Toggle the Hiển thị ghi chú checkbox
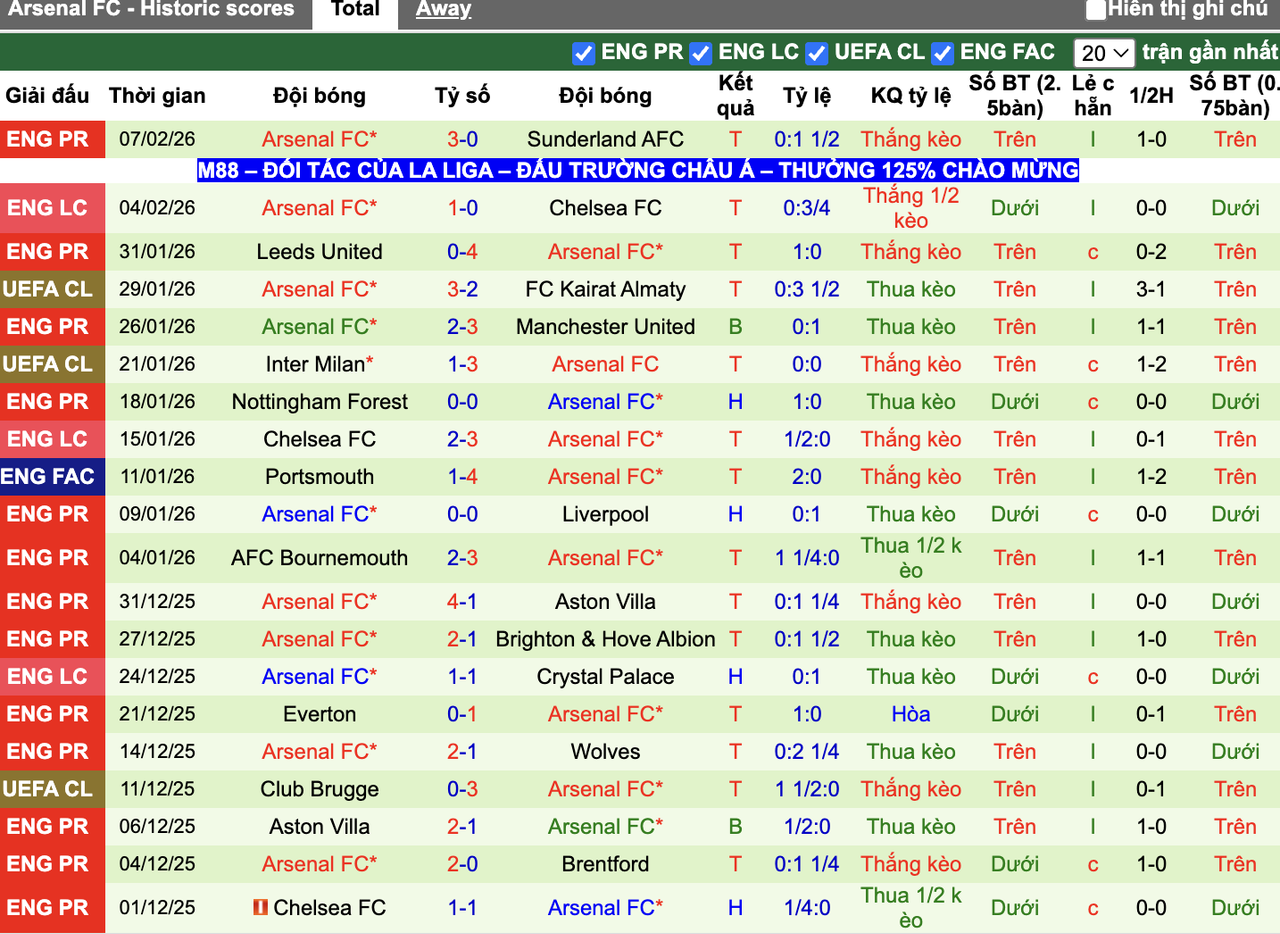 [1096, 10]
